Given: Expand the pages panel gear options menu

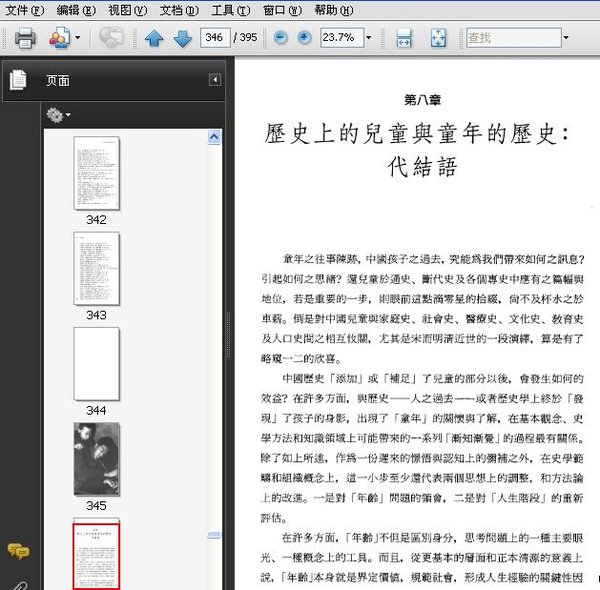Looking at the screenshot, I should click(x=57, y=115).
